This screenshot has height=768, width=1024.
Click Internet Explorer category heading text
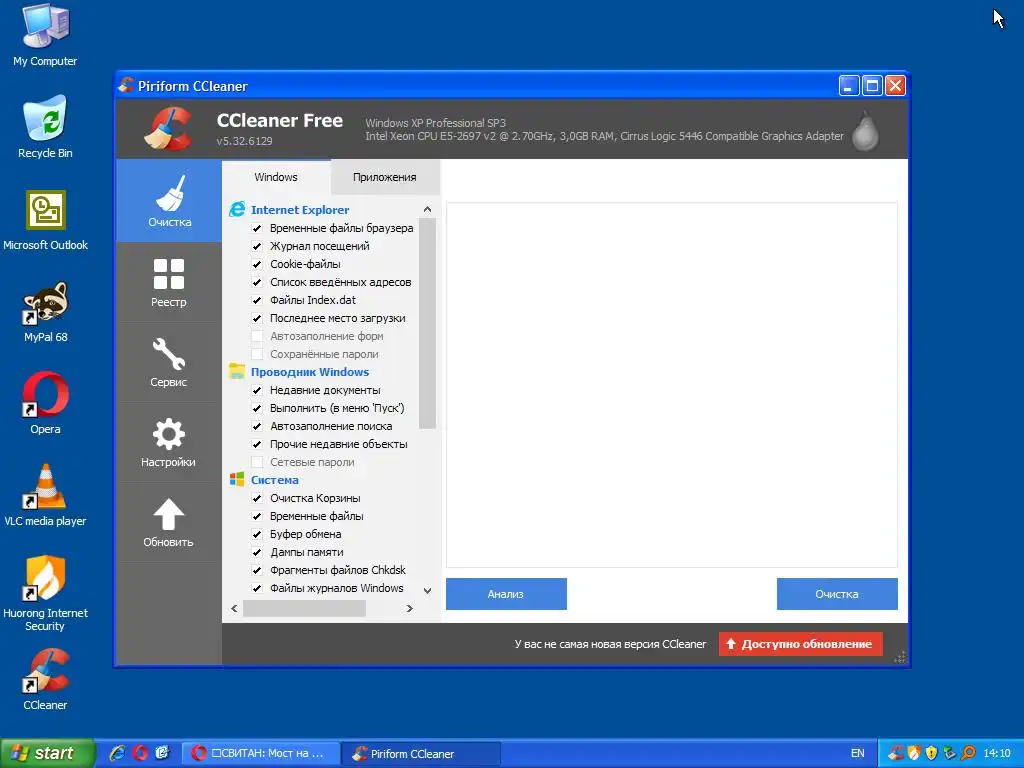pos(300,210)
